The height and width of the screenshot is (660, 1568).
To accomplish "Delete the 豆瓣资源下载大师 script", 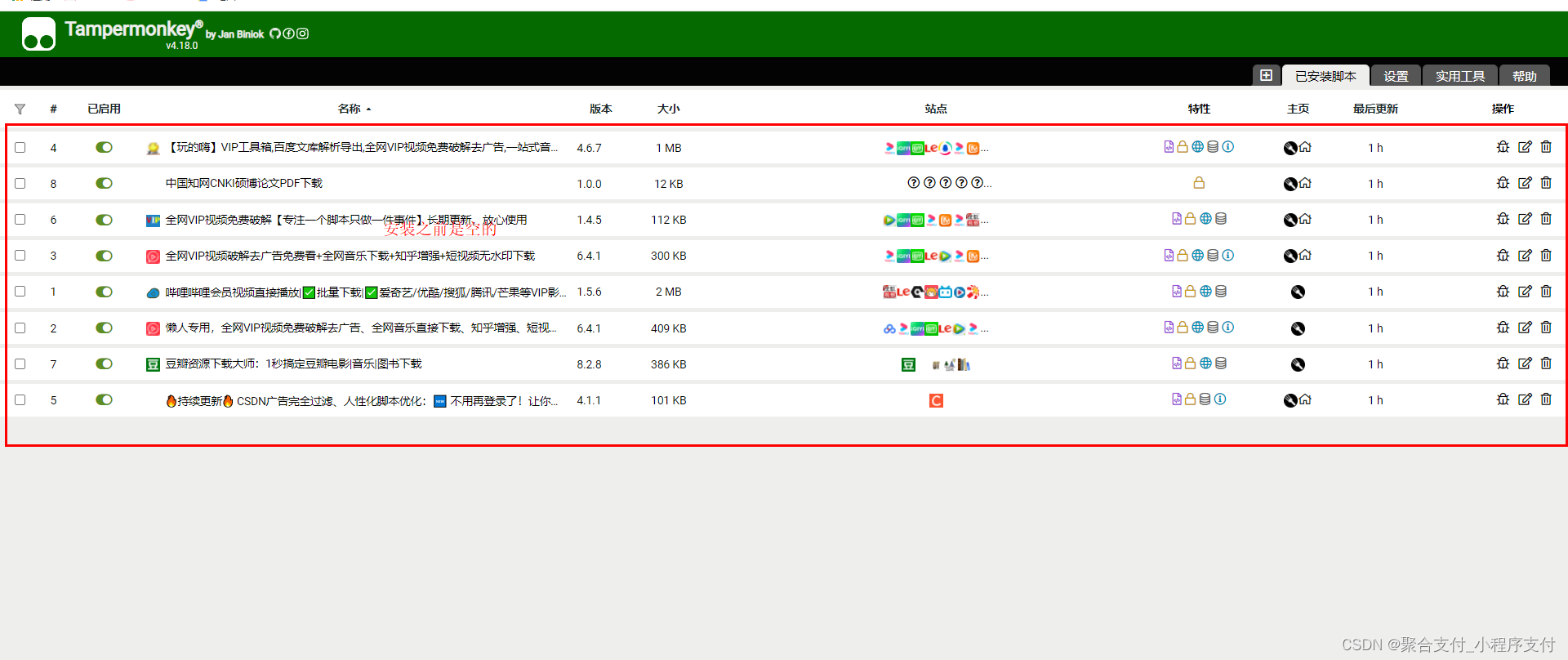I will (1546, 363).
